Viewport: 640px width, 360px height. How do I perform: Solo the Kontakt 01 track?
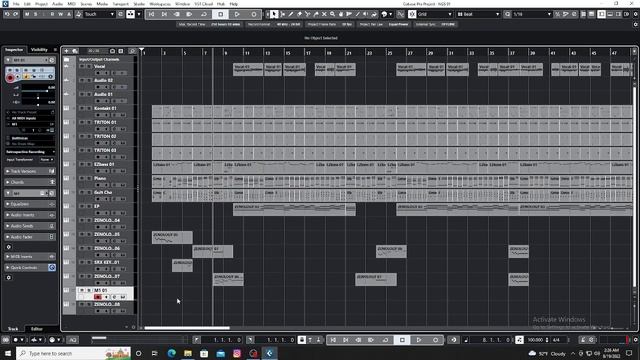(89, 108)
